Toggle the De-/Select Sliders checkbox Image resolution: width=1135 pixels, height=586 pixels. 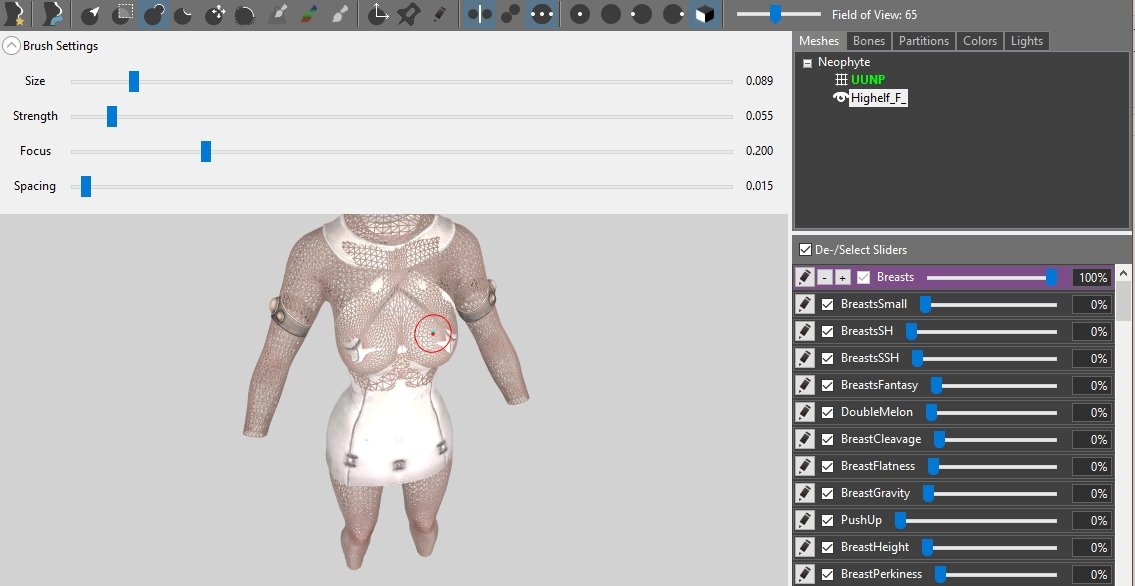point(805,249)
